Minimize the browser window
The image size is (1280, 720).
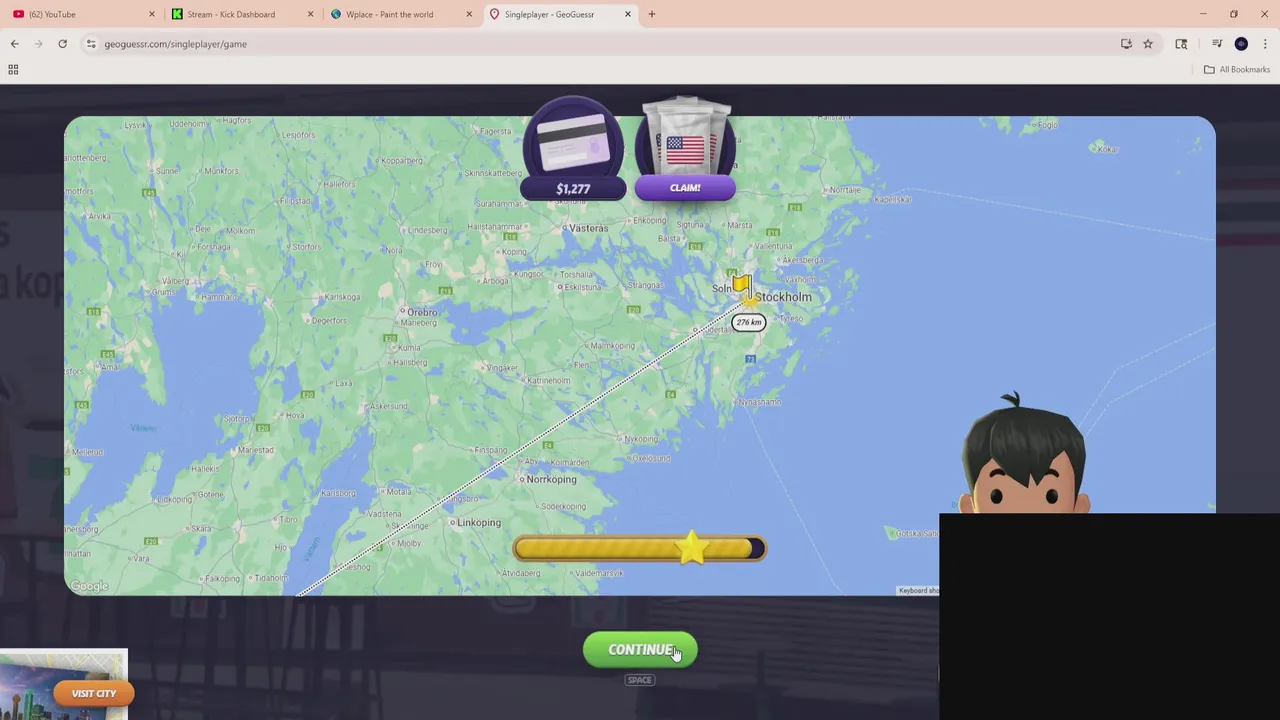click(1203, 14)
